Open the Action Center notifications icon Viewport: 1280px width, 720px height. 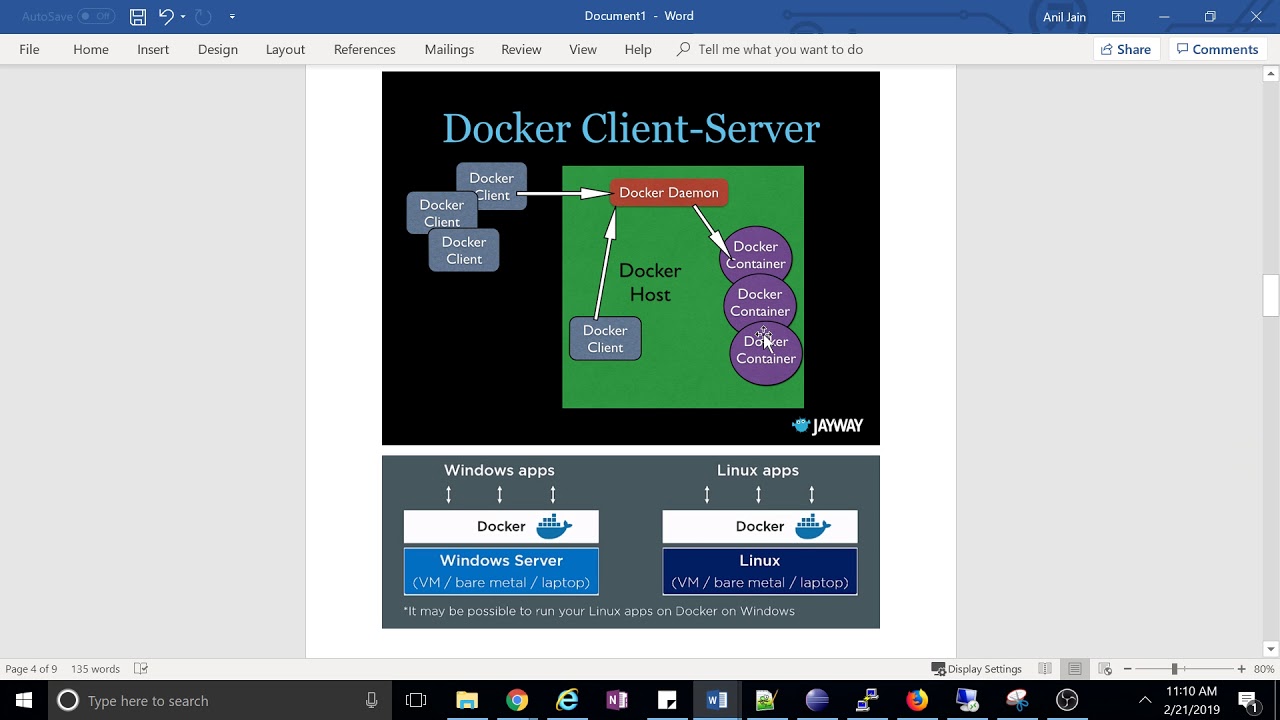[1248, 700]
